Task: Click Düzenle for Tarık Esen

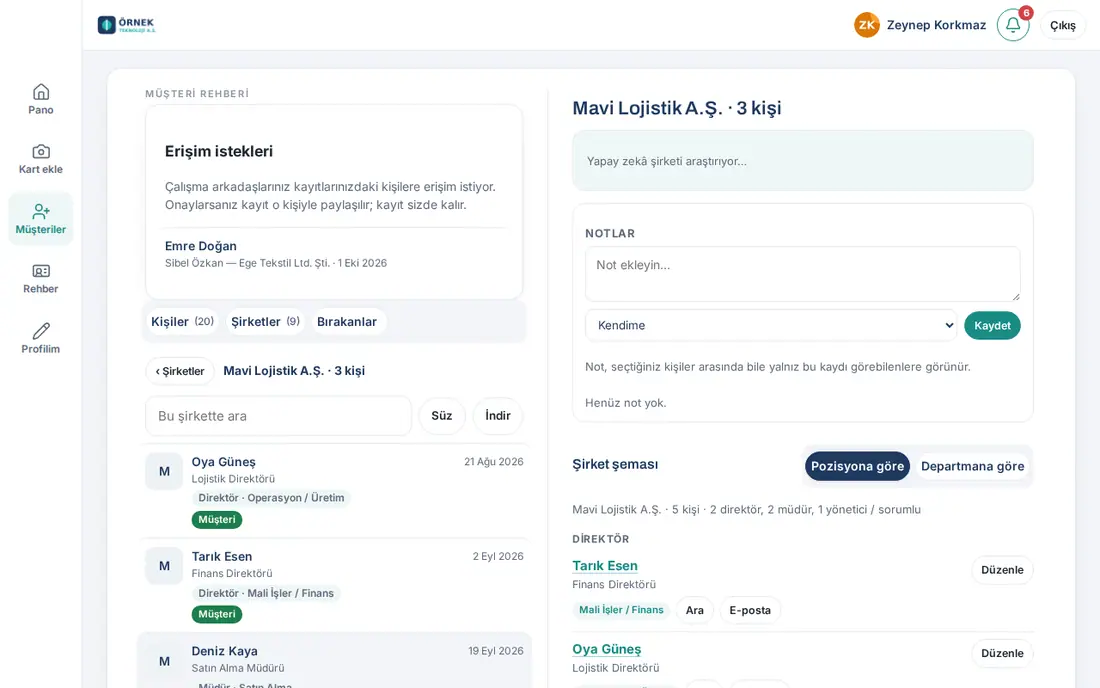Action: (x=1002, y=570)
